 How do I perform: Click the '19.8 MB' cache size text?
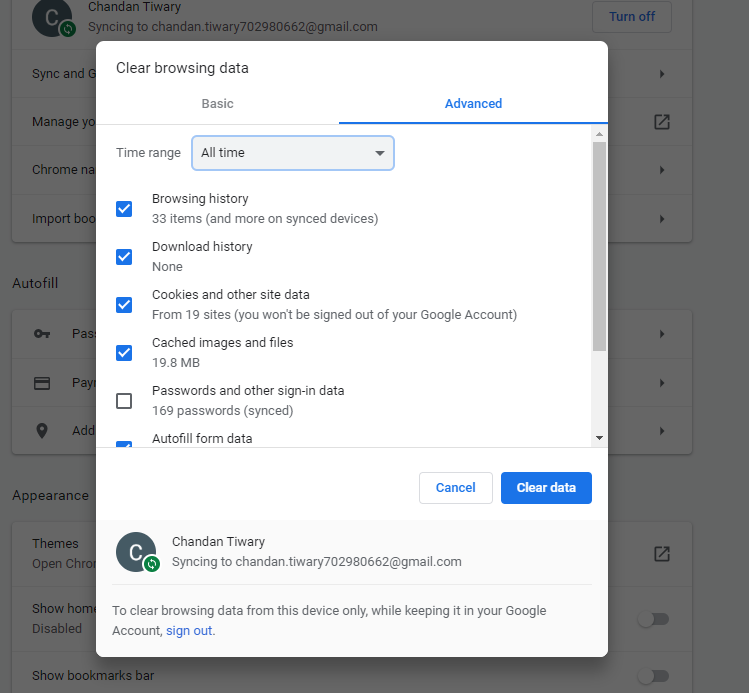pos(176,363)
